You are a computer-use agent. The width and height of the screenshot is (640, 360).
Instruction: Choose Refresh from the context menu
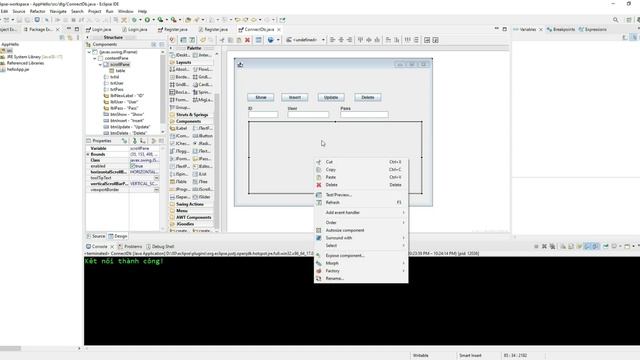(x=361, y=202)
